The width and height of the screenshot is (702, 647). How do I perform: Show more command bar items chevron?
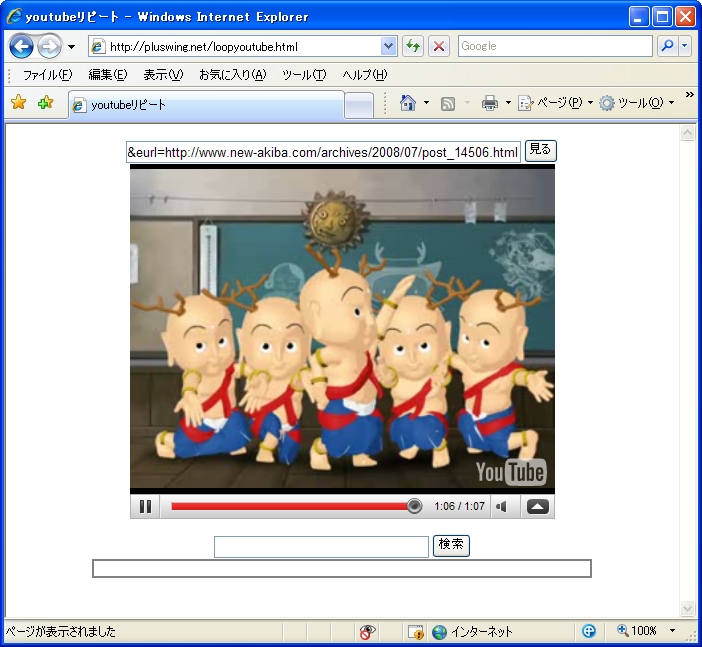(x=689, y=94)
